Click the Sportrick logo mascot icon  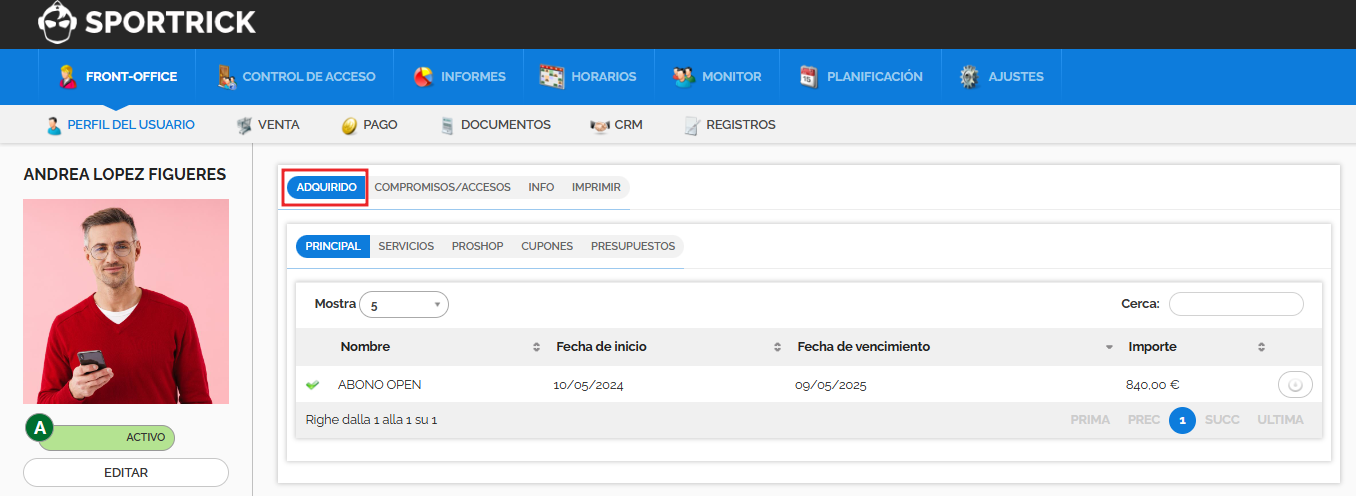[58, 20]
